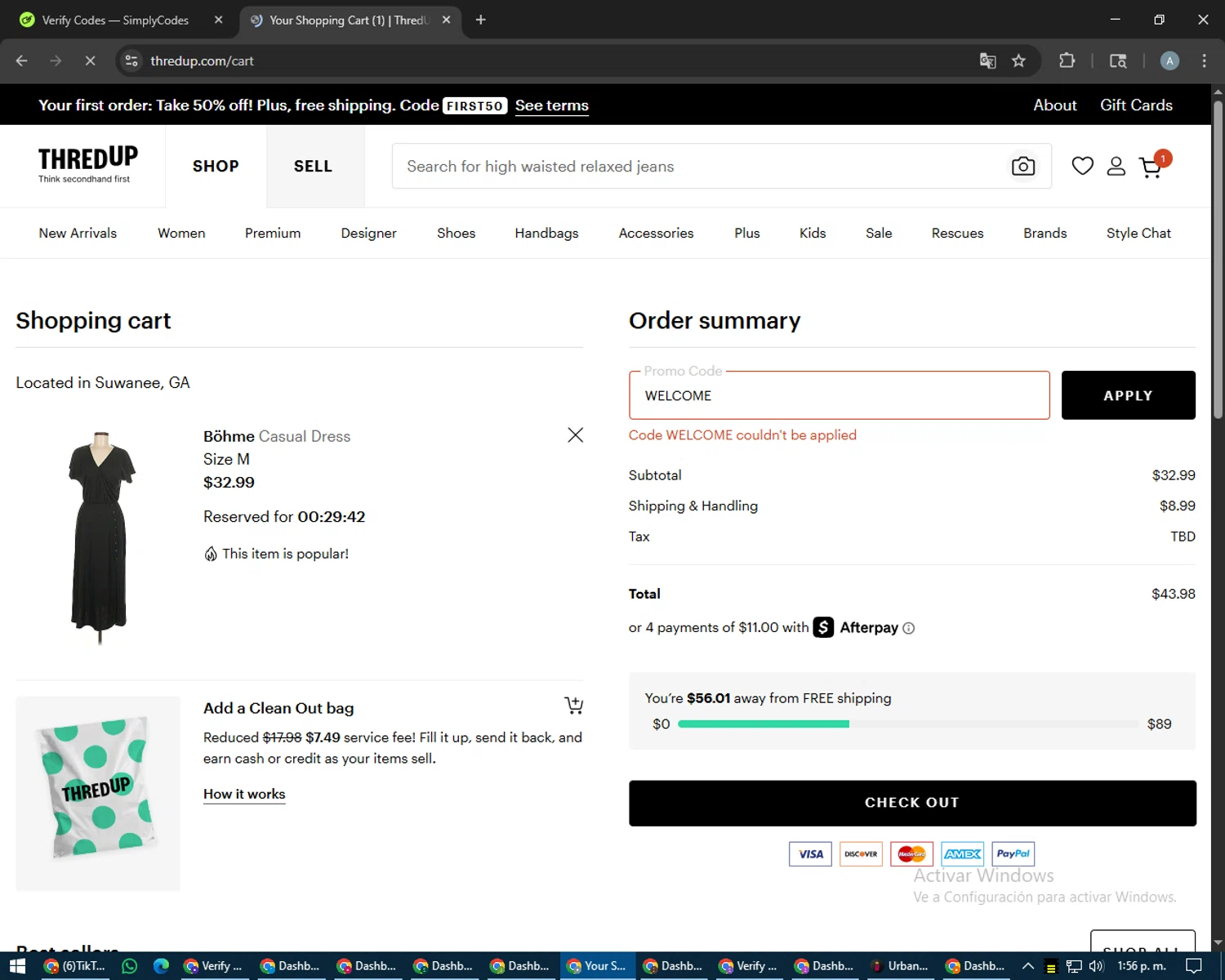1225x980 pixels.
Task: Open the Accessories category
Action: point(656,233)
